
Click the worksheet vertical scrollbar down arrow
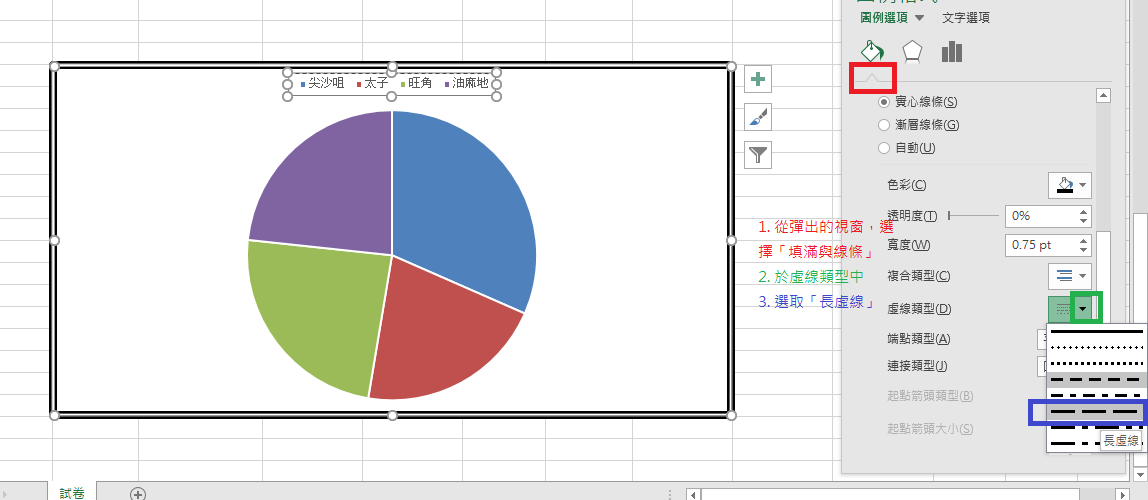point(1139,474)
